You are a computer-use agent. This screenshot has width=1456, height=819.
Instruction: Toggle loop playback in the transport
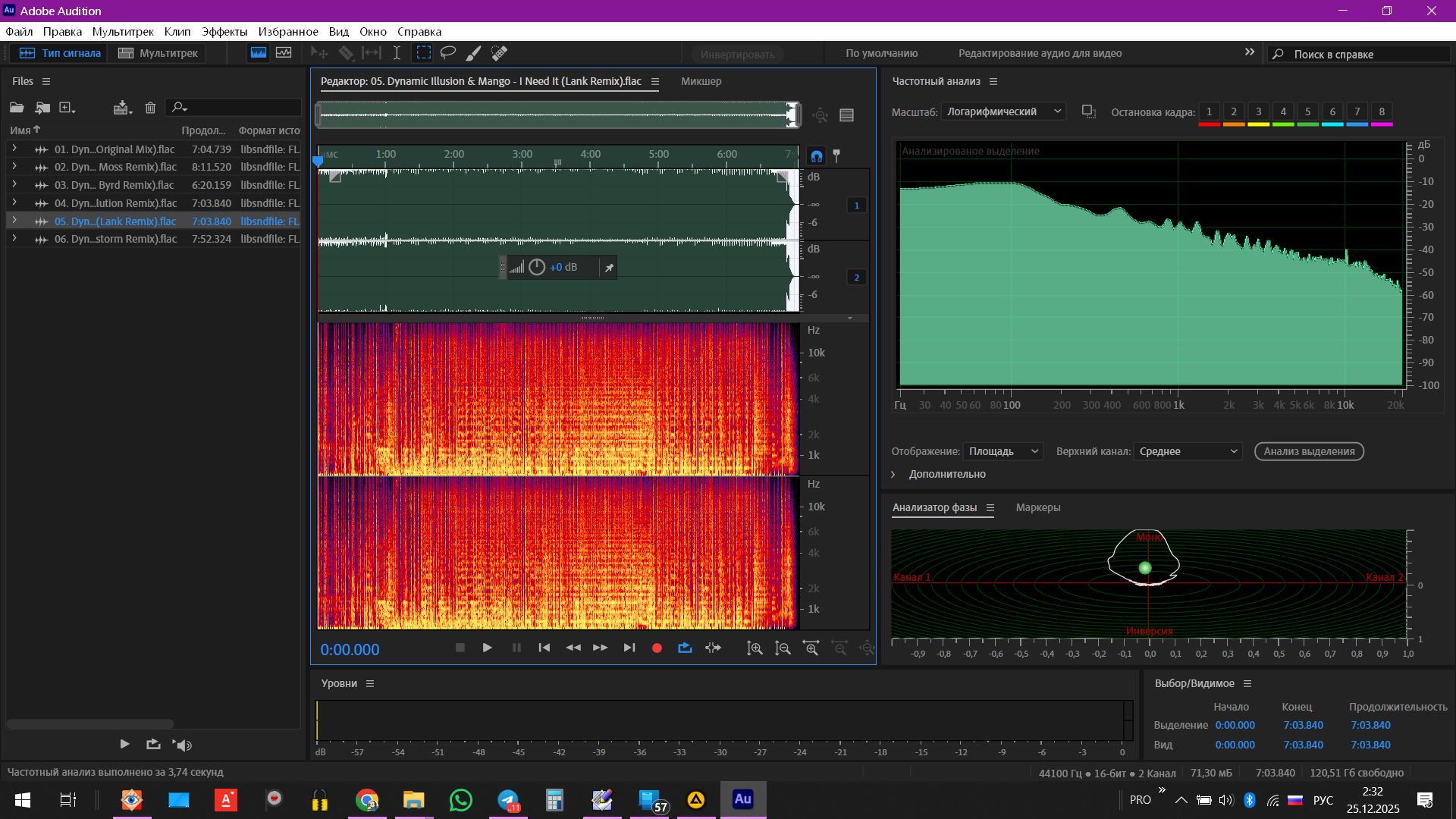point(685,648)
